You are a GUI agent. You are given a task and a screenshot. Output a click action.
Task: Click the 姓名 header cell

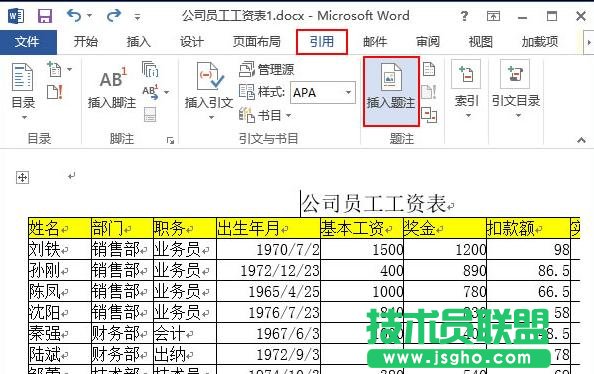click(60, 228)
